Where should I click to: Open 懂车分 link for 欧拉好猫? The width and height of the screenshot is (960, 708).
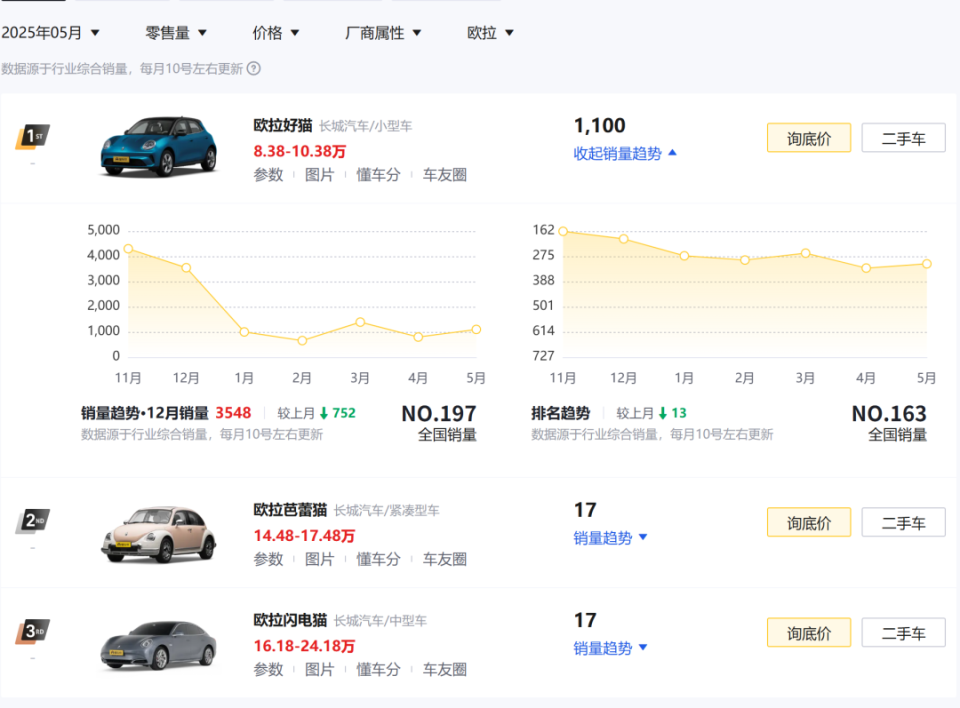coord(378,175)
